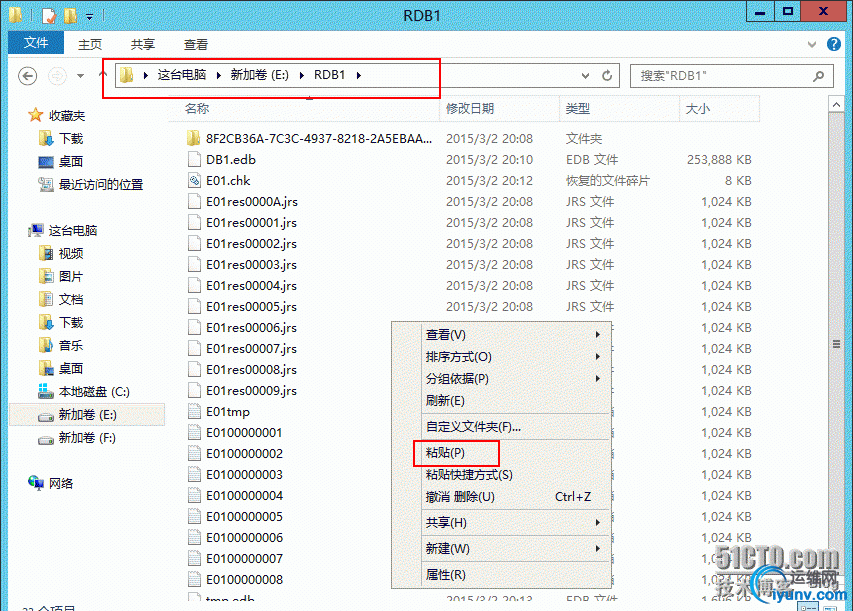
Task: Switch to the 查看 ribbon tab
Action: [195, 45]
